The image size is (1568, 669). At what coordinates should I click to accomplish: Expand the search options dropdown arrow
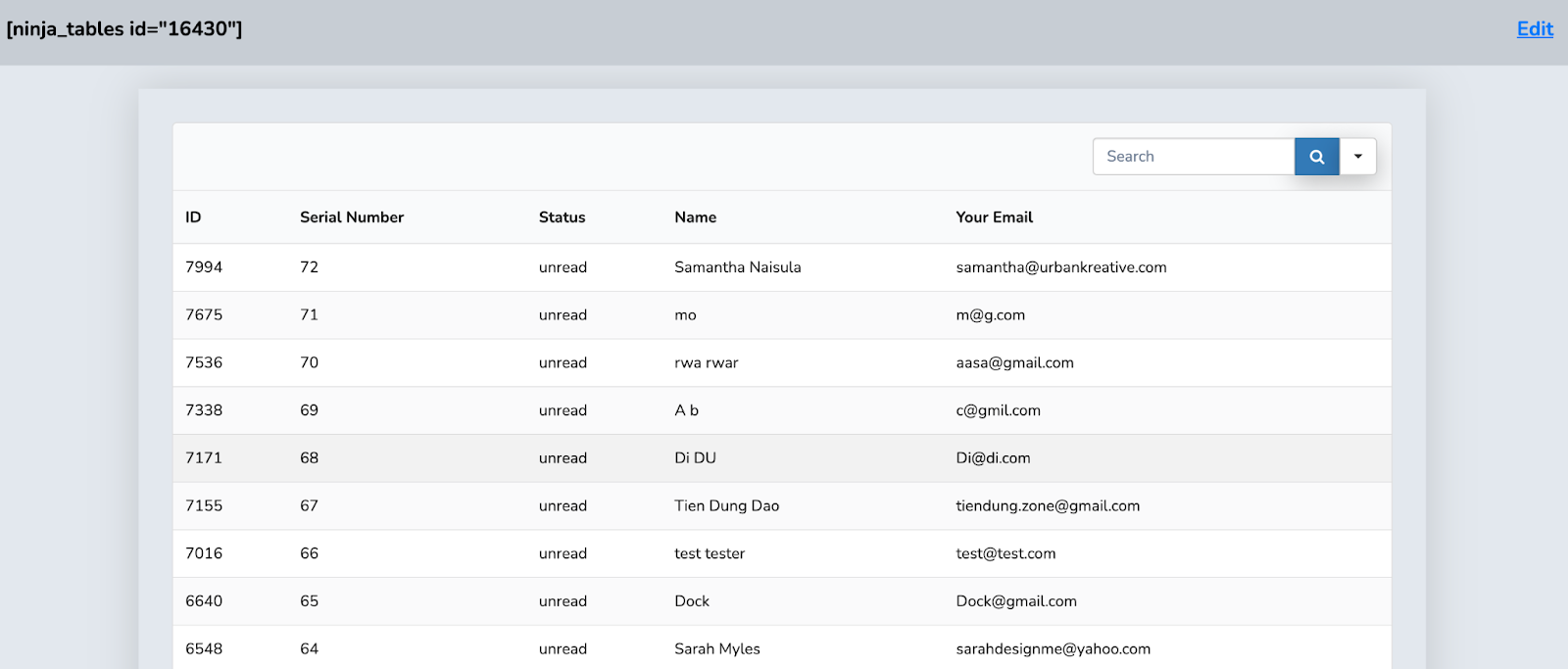click(x=1358, y=157)
